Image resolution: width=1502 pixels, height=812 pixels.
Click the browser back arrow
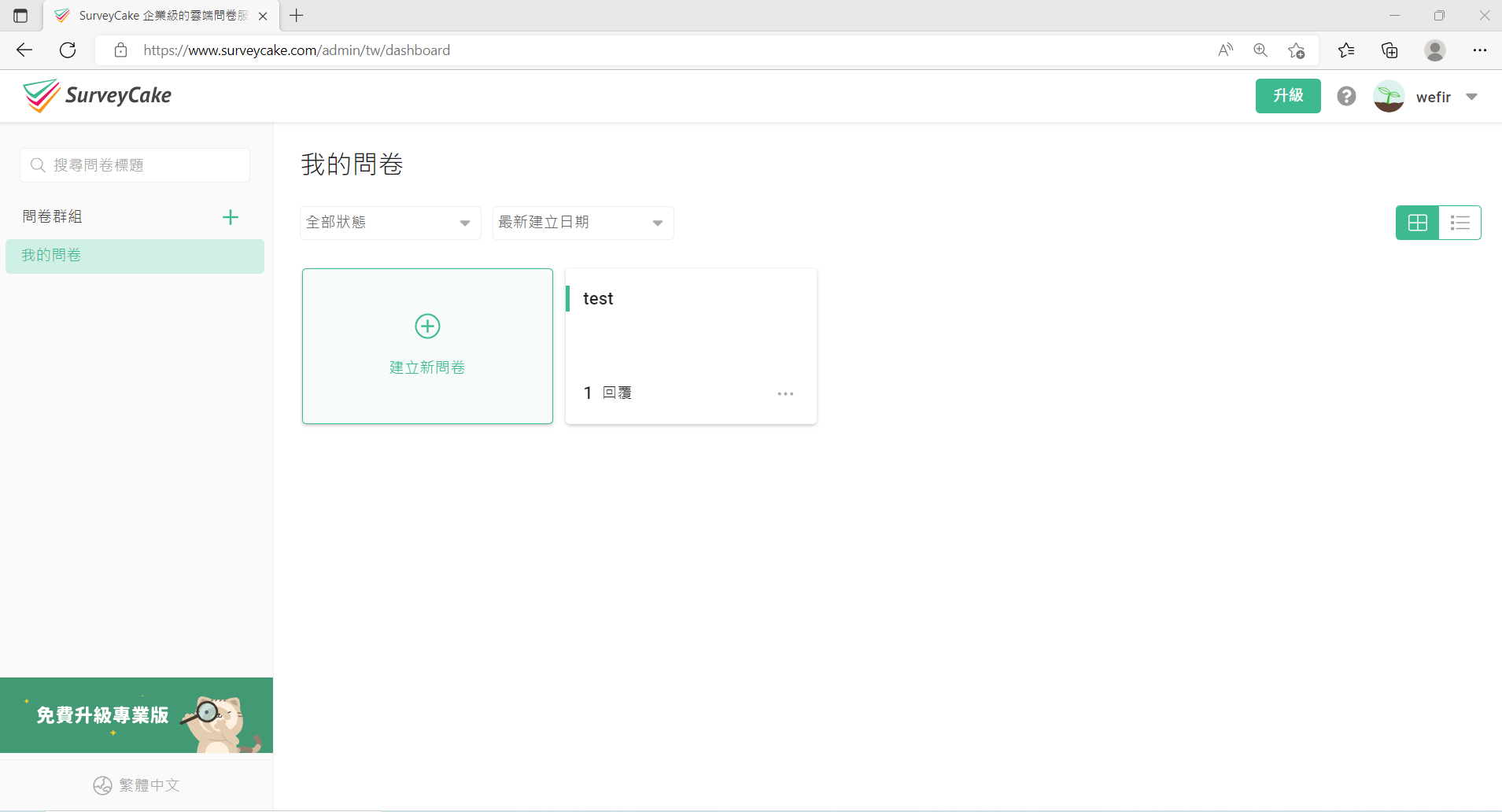coord(24,50)
